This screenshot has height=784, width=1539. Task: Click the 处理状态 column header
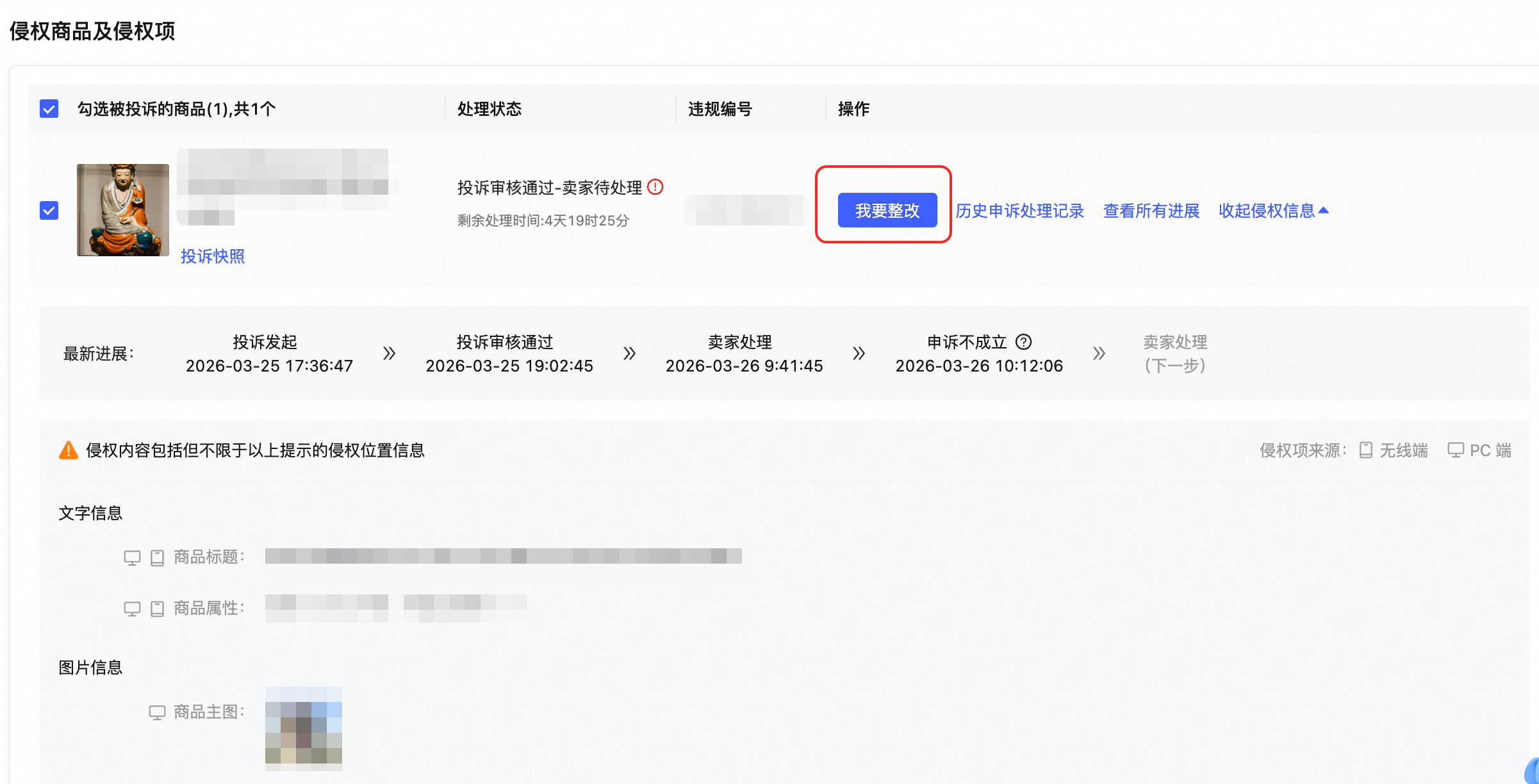point(490,109)
